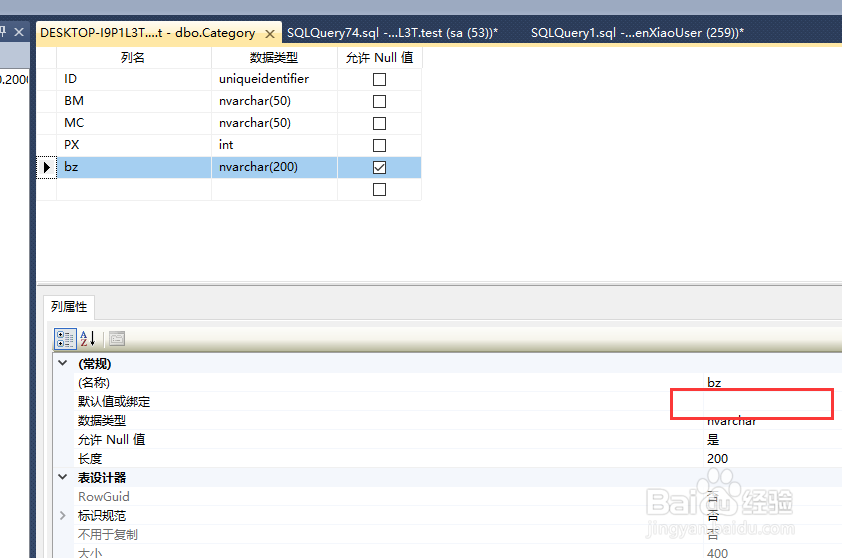The height and width of the screenshot is (558, 842).
Task: Click the int data type cell for PX
Action: pyautogui.click(x=274, y=145)
